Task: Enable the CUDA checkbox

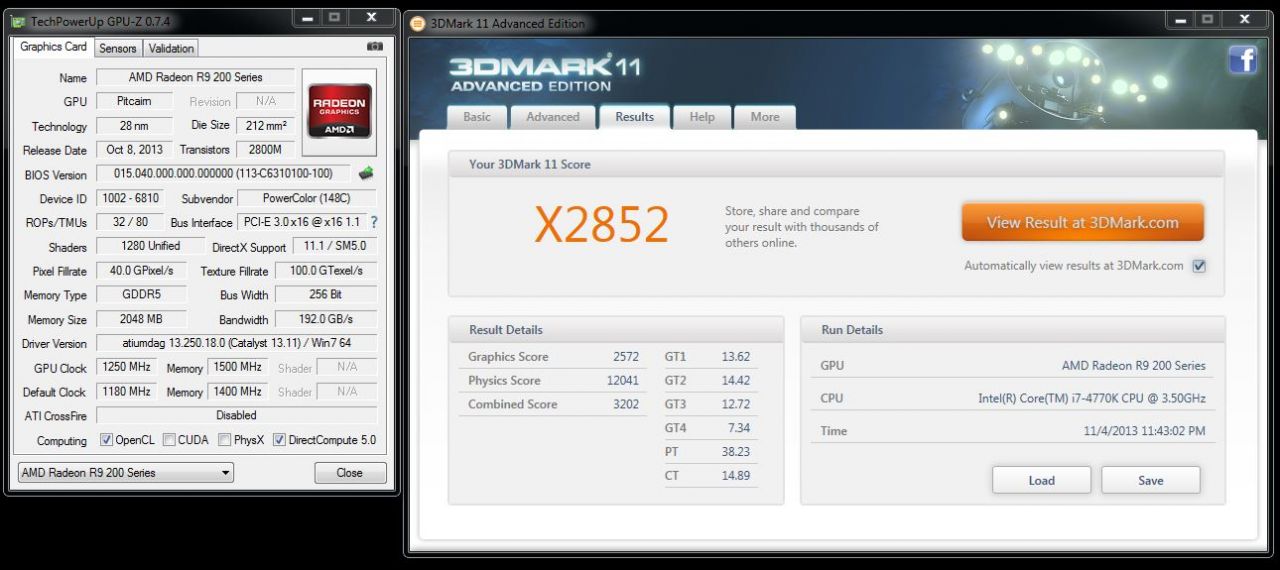Action: tap(169, 440)
